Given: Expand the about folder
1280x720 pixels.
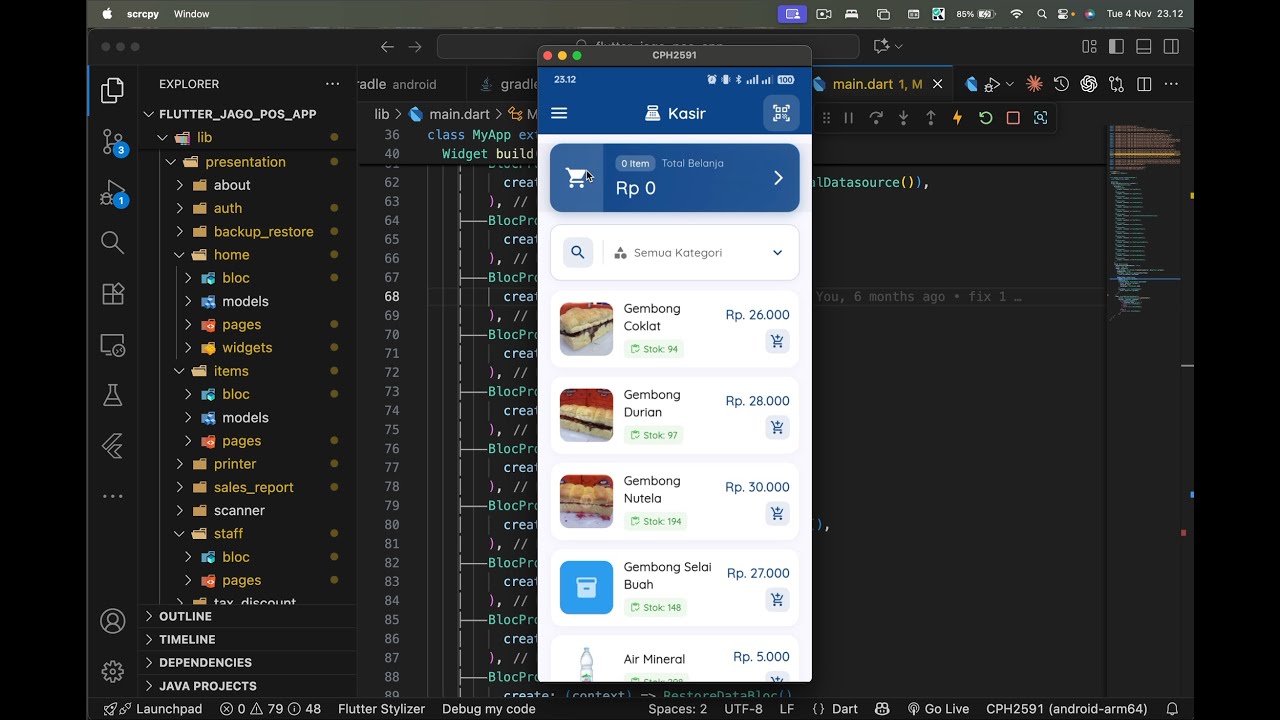Looking at the screenshot, I should [232, 185].
